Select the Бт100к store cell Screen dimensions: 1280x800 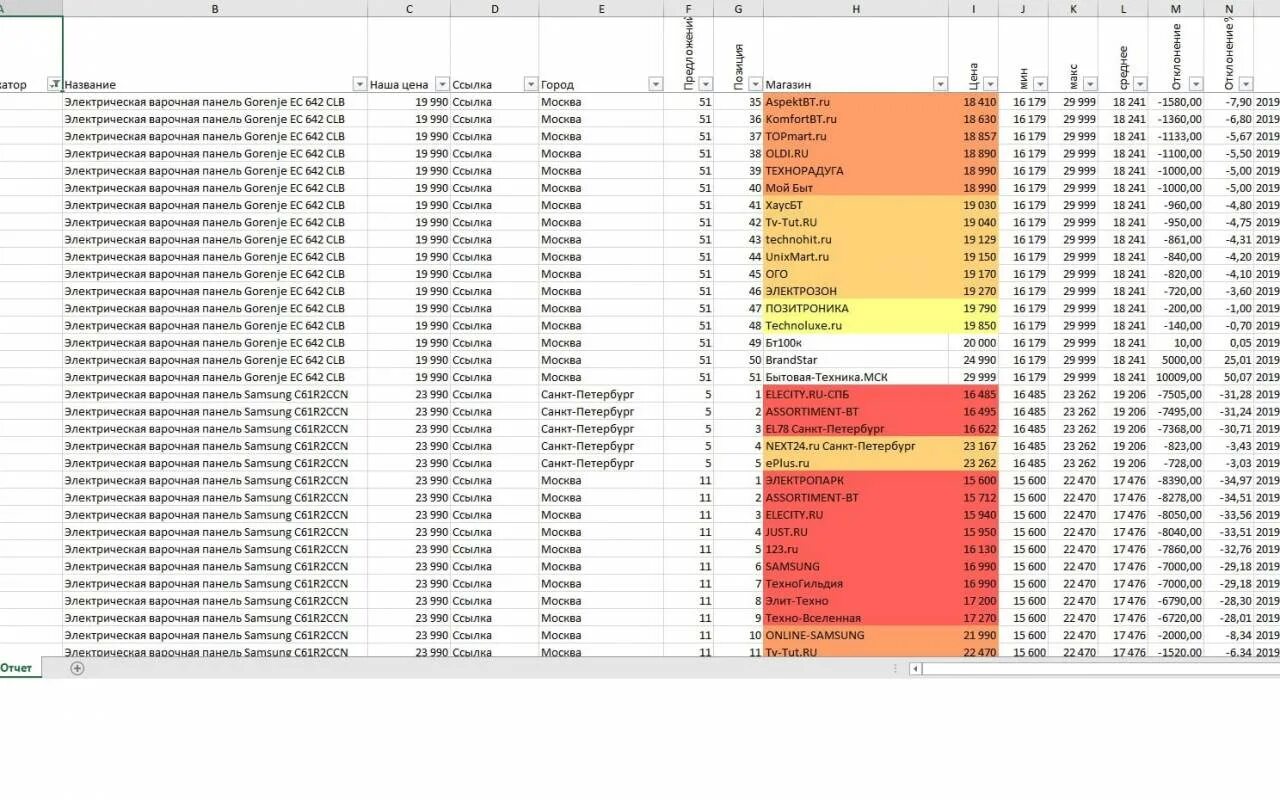(856, 343)
